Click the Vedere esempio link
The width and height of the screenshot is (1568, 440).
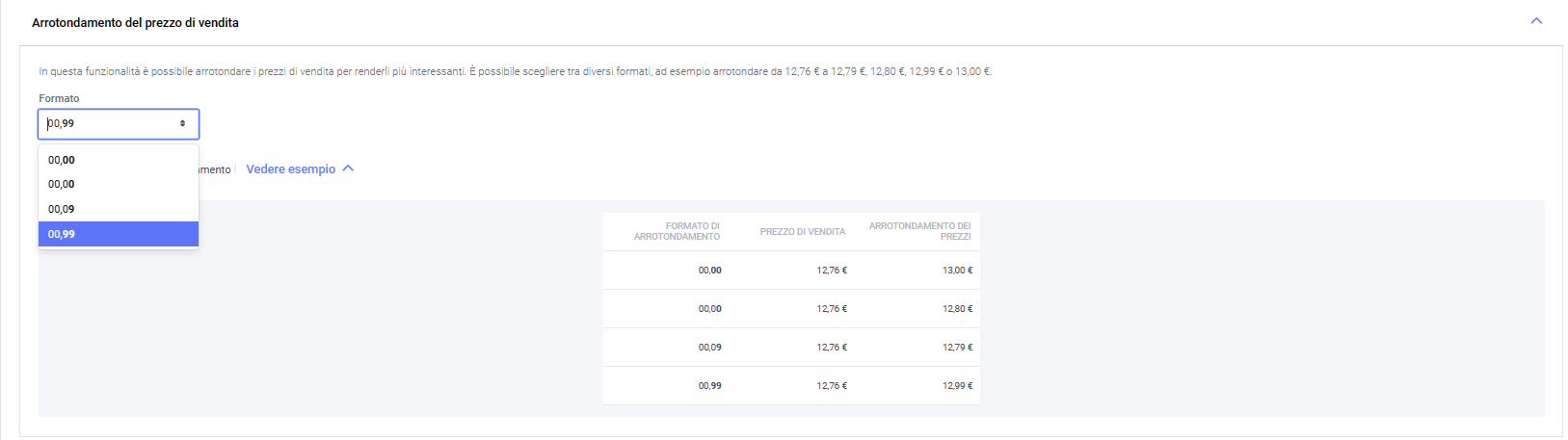(290, 169)
